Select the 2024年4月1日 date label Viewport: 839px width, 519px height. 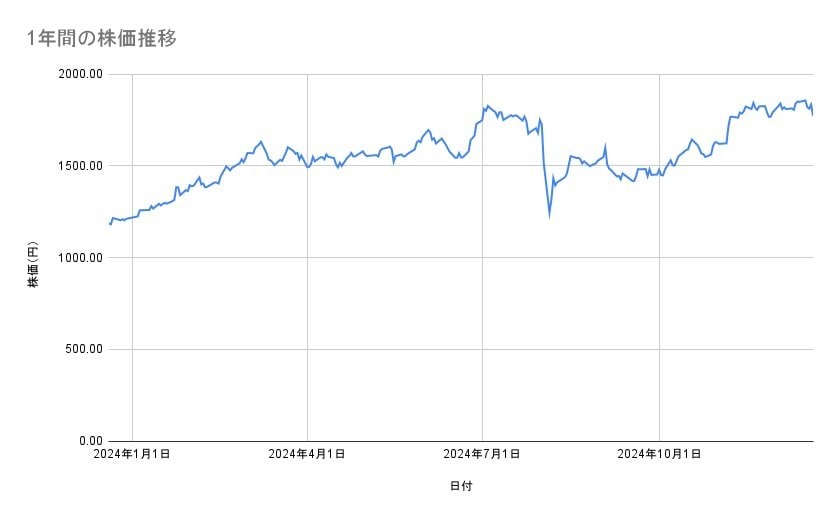pos(307,454)
